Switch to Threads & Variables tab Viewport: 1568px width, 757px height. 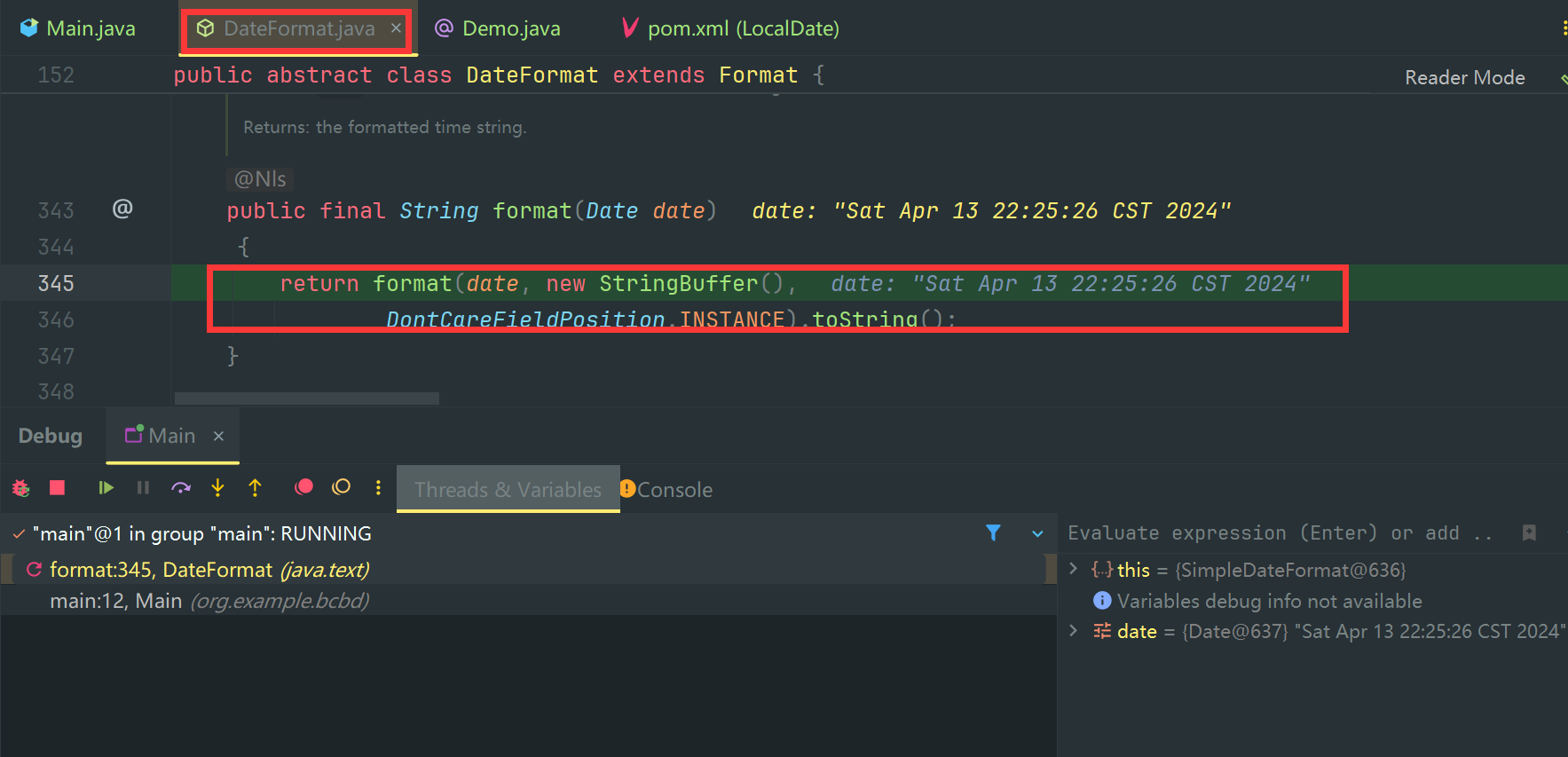508,490
